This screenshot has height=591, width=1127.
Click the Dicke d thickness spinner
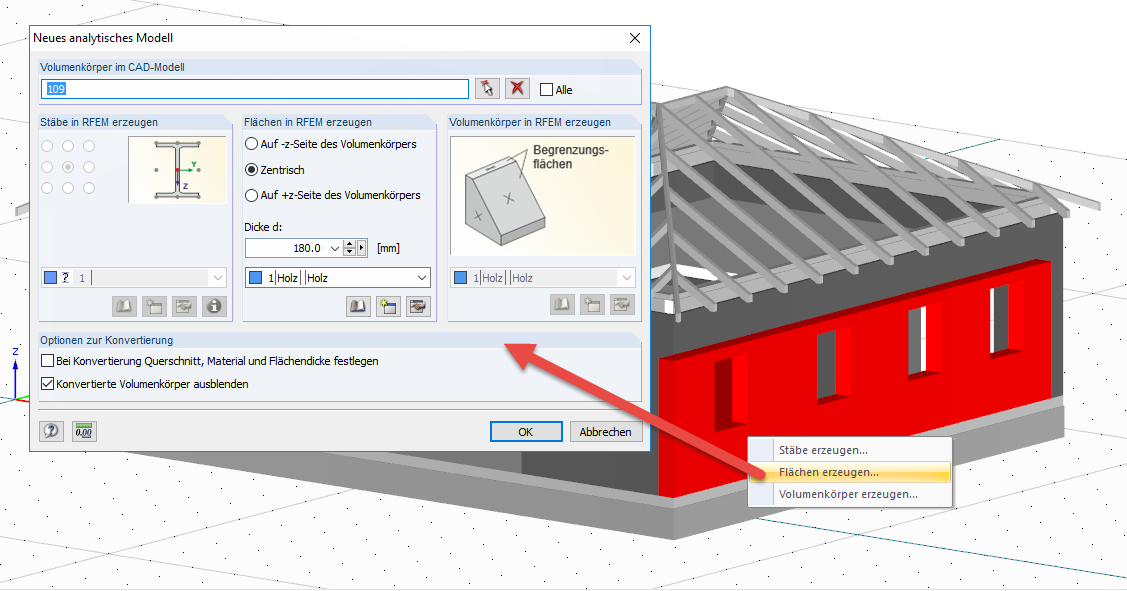(x=349, y=248)
